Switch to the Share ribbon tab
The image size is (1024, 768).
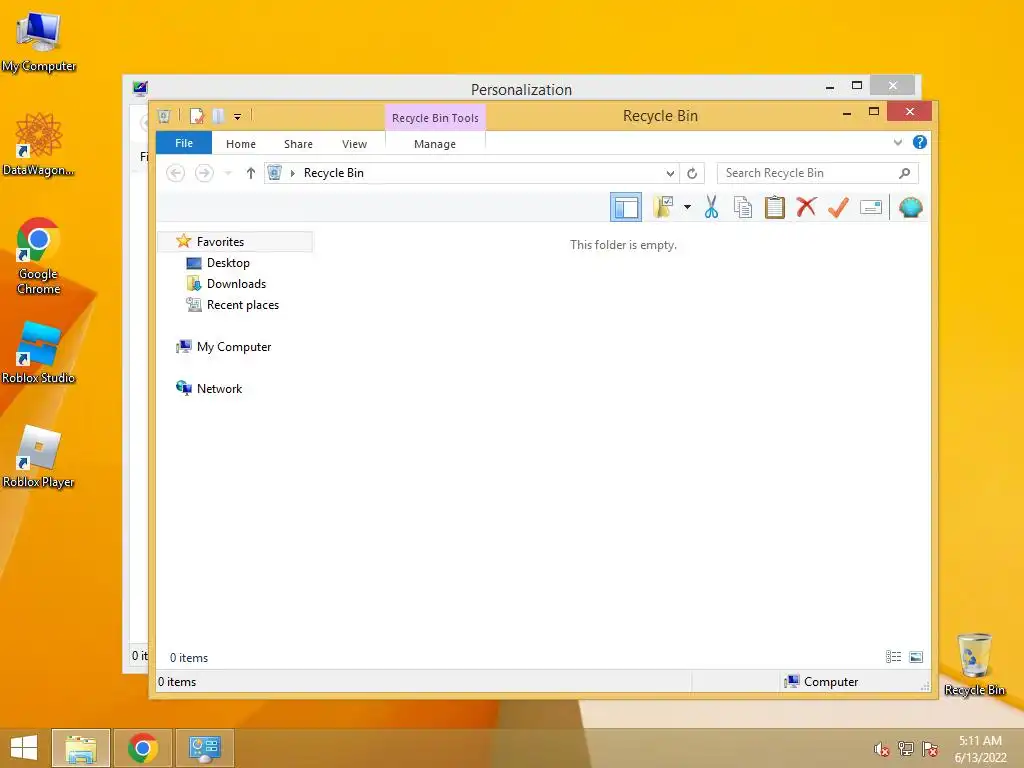pyautogui.click(x=298, y=144)
